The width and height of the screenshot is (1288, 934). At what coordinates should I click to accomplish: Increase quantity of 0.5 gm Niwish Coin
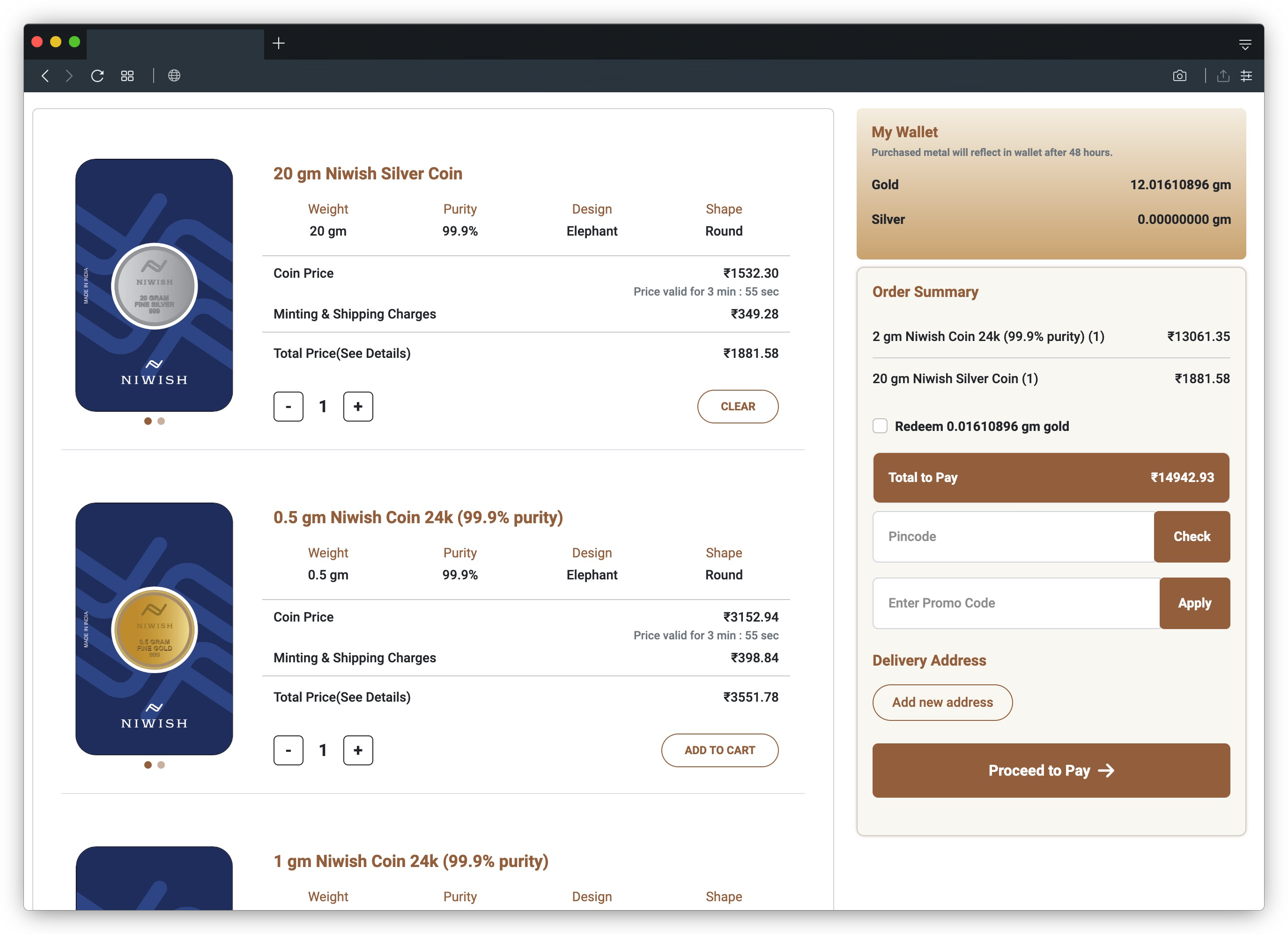pos(358,750)
